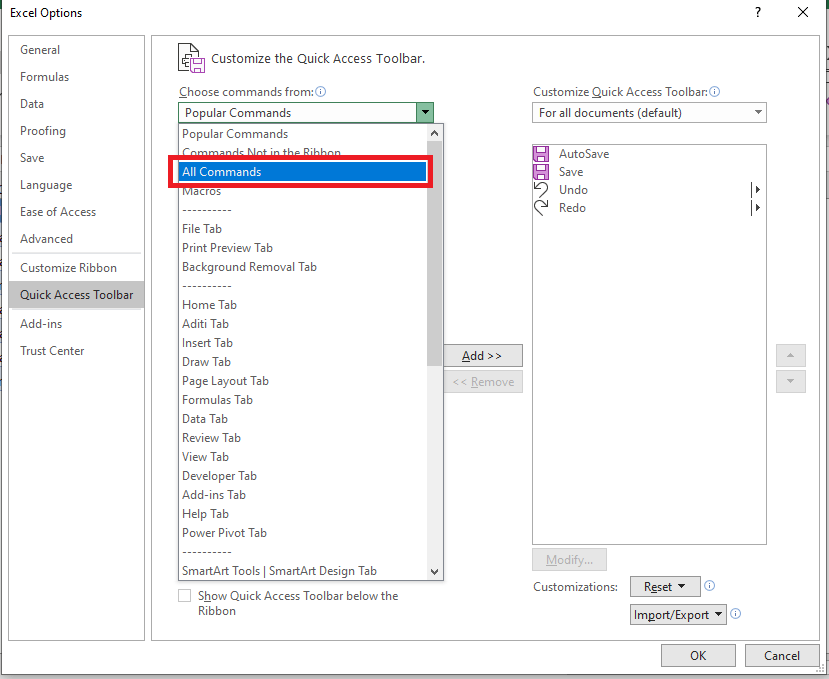This screenshot has width=829, height=679.
Task: Select the Save floppy disk icon
Action: pyautogui.click(x=541, y=172)
